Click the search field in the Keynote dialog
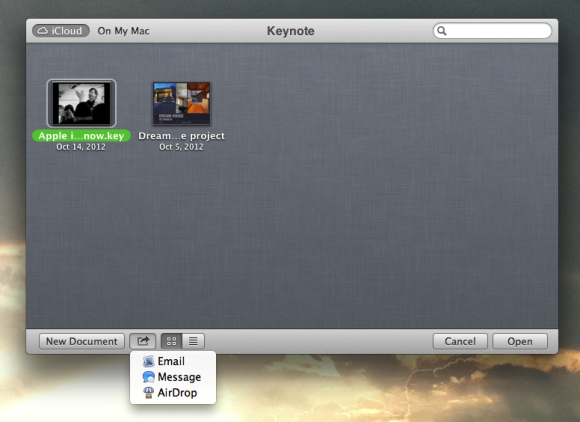Screen dimensions: 580x422 coord(492,31)
